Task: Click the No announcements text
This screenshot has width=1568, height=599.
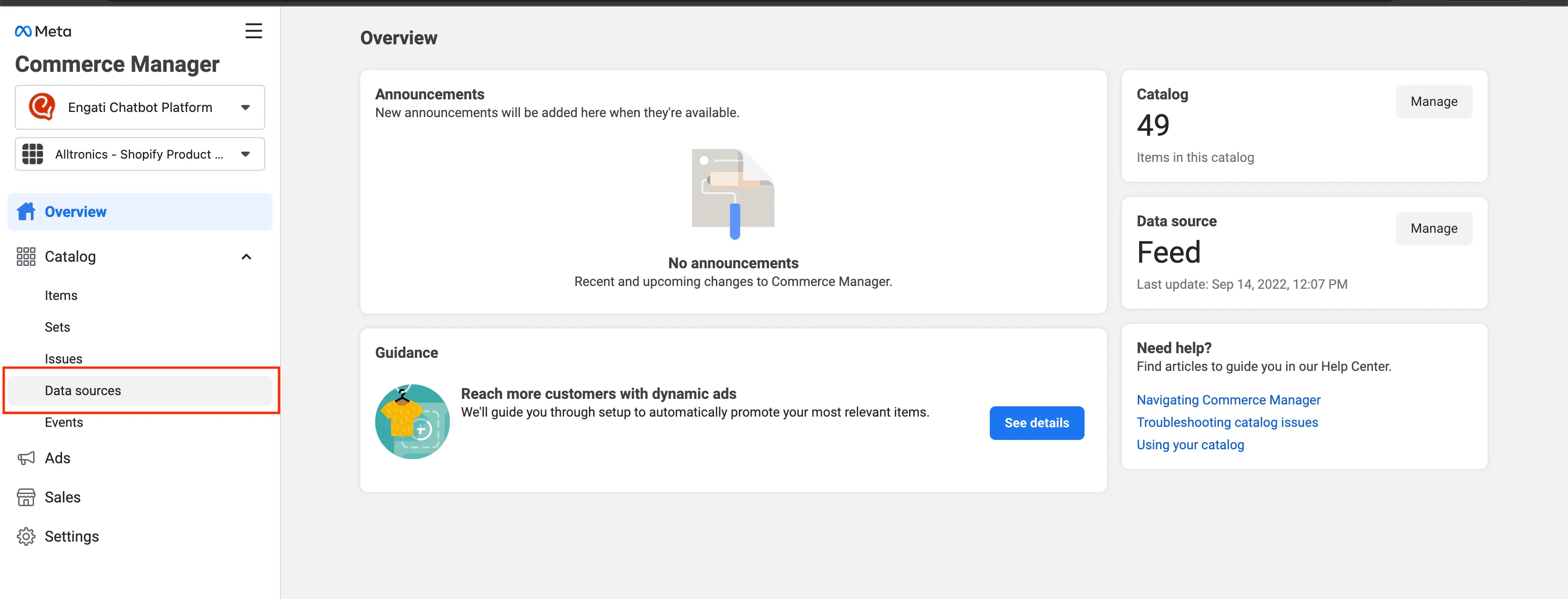Action: tap(733, 263)
